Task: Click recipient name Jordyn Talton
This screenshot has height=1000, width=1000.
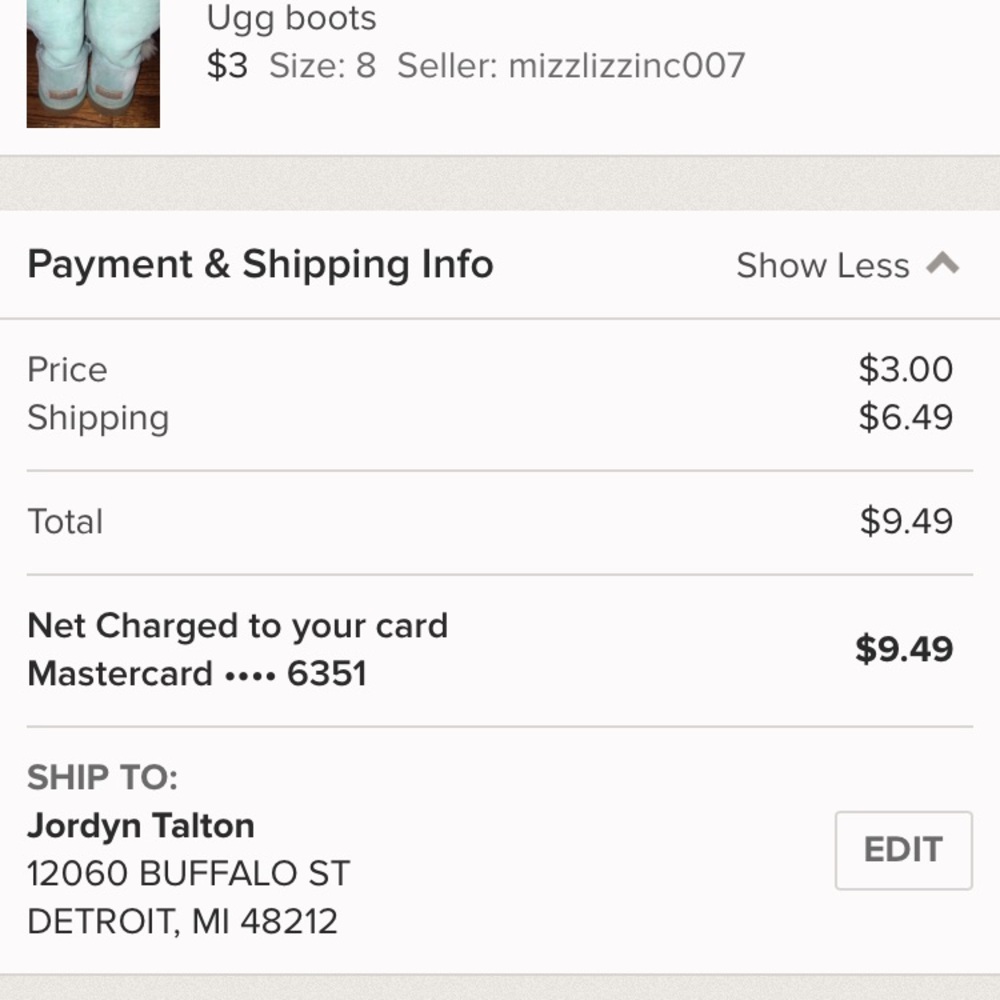Action: click(141, 825)
